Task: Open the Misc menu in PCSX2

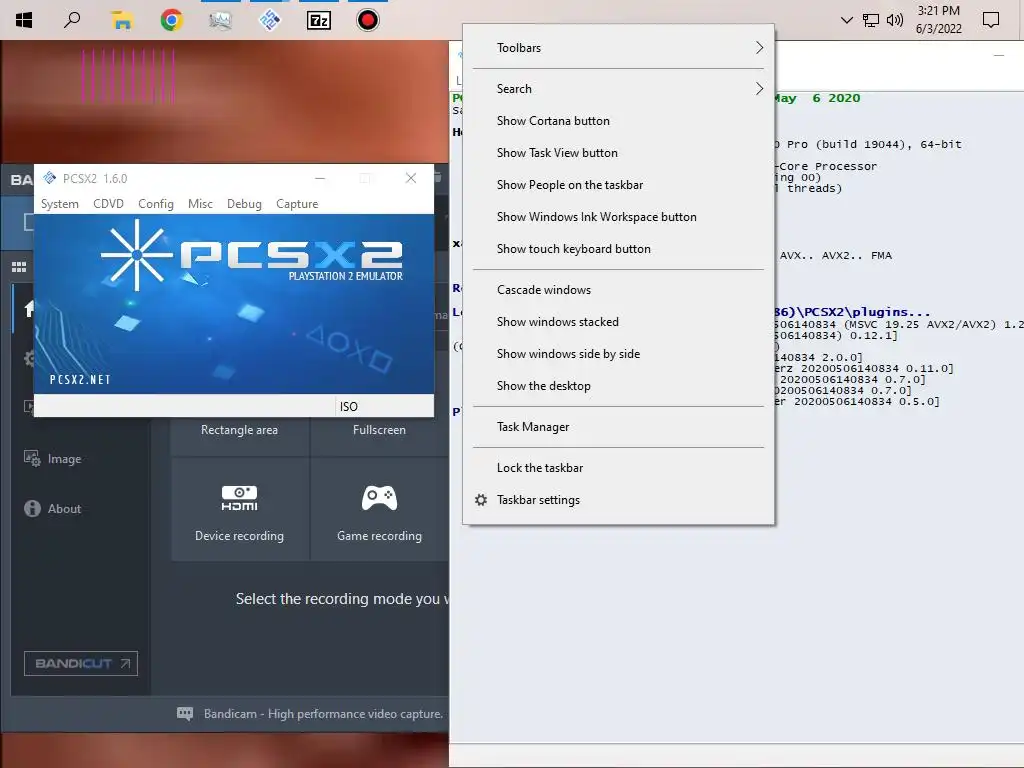Action: (200, 204)
